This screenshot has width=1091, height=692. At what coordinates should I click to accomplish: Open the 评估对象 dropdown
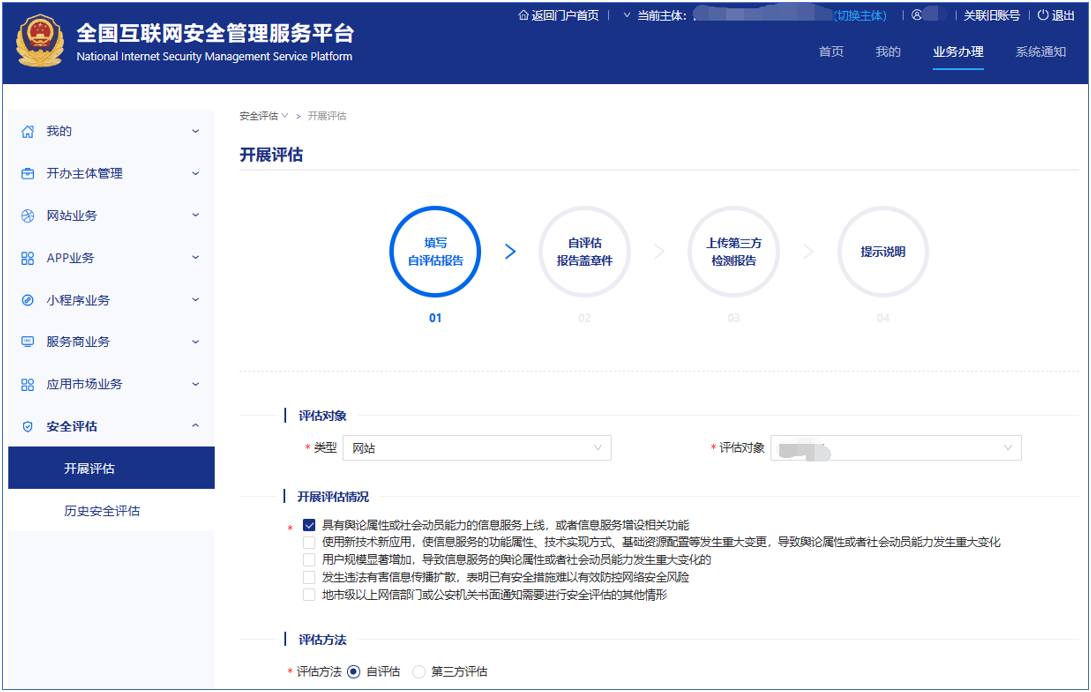(x=895, y=448)
